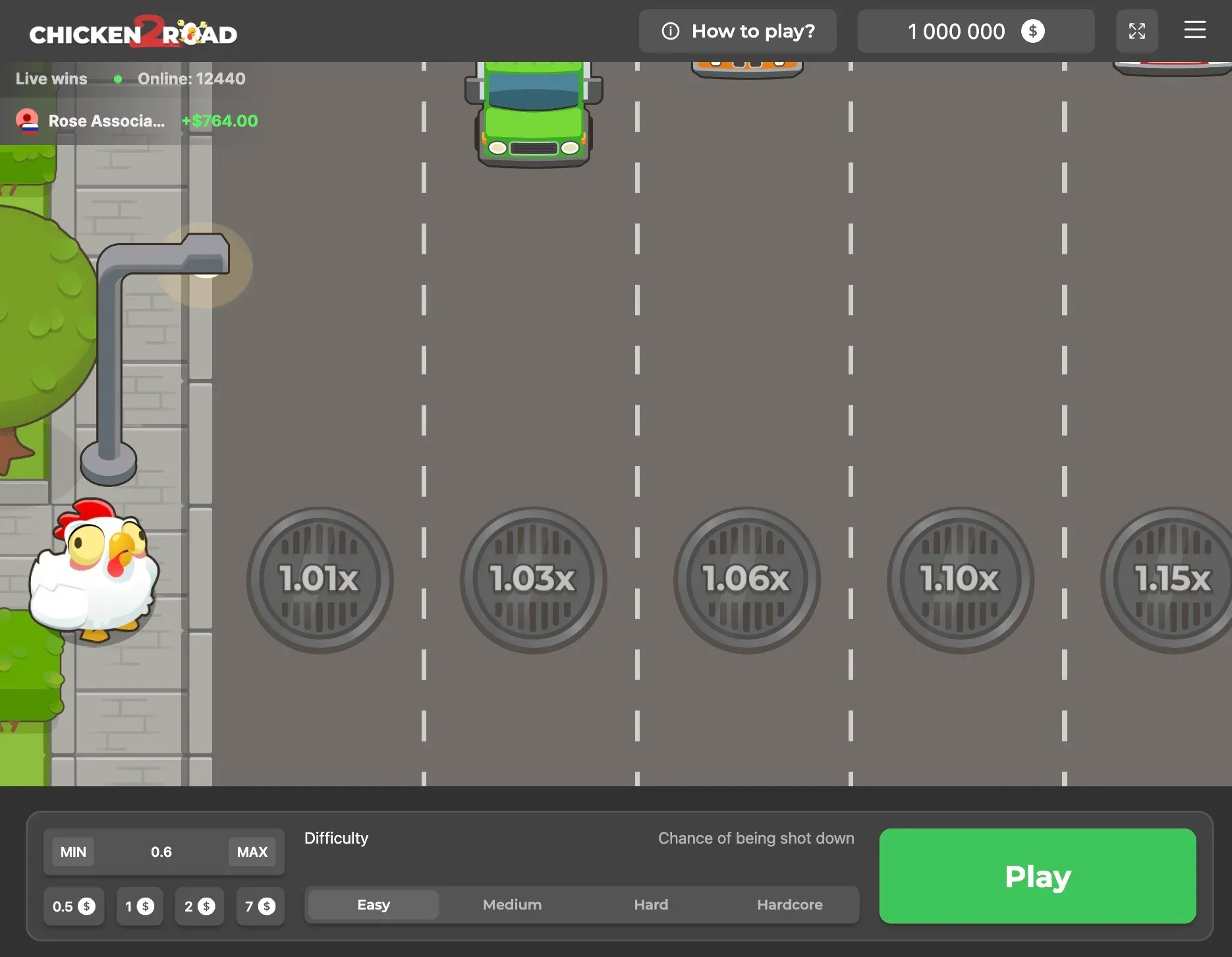Set bet to MIN
The image size is (1232, 957).
click(x=73, y=852)
